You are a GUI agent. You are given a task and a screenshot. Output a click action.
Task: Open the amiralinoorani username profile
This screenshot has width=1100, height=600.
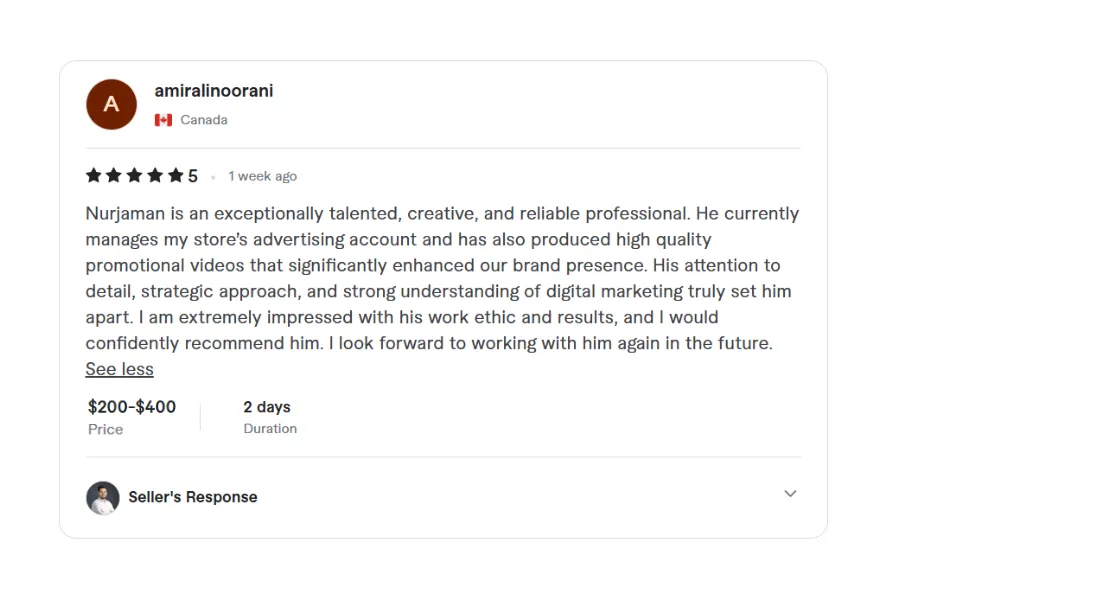point(213,91)
